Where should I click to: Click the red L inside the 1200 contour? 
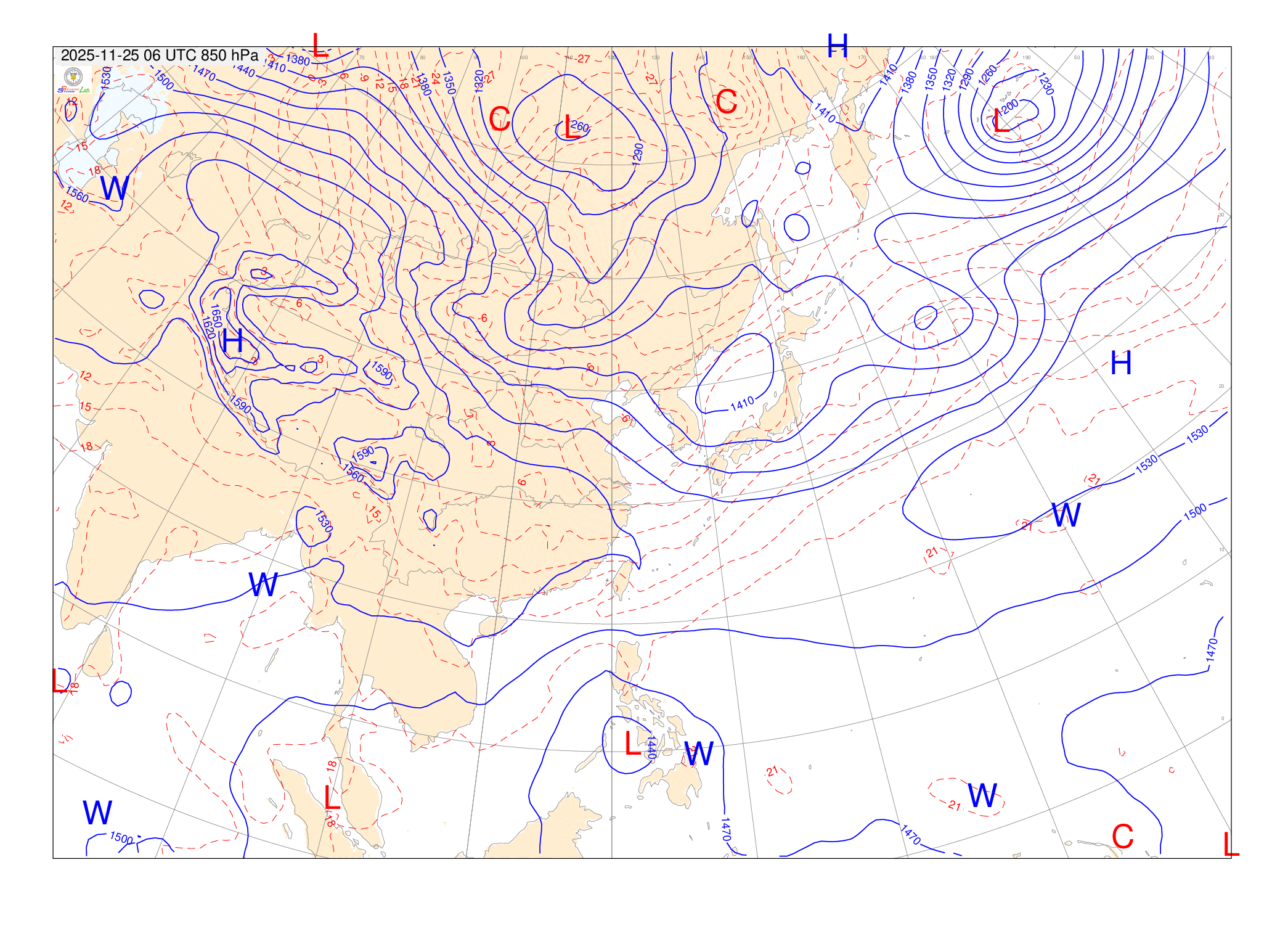[x=1001, y=120]
